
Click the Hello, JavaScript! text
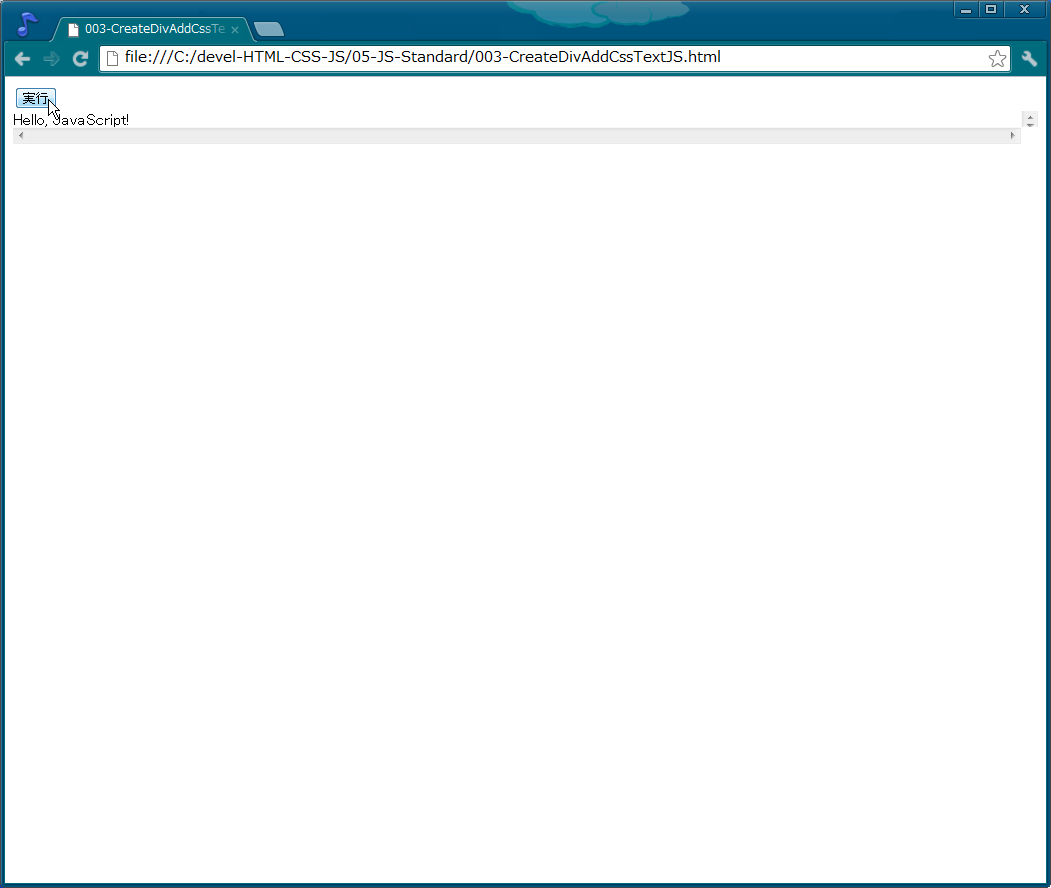pyautogui.click(x=71, y=120)
